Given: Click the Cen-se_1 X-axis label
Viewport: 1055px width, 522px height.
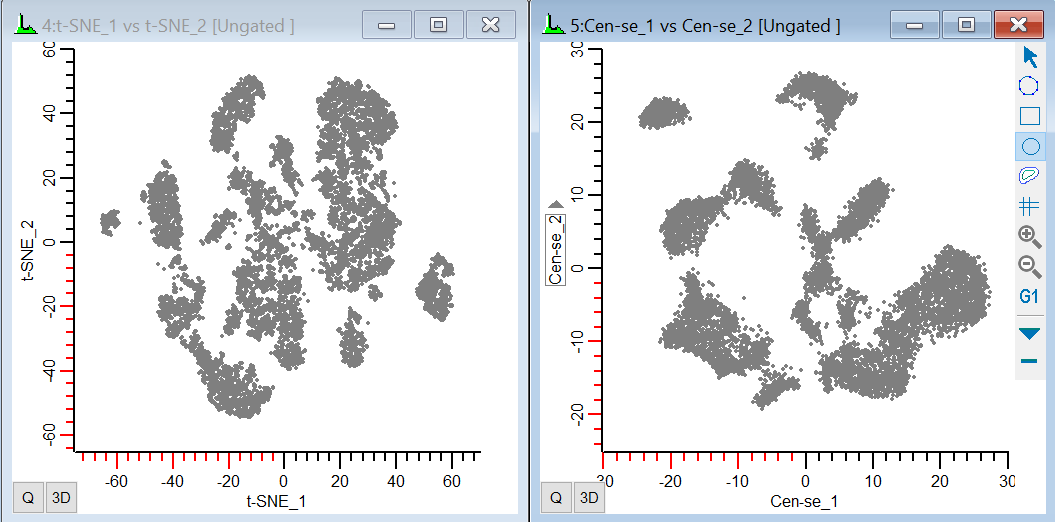Looking at the screenshot, I should coord(805,499).
